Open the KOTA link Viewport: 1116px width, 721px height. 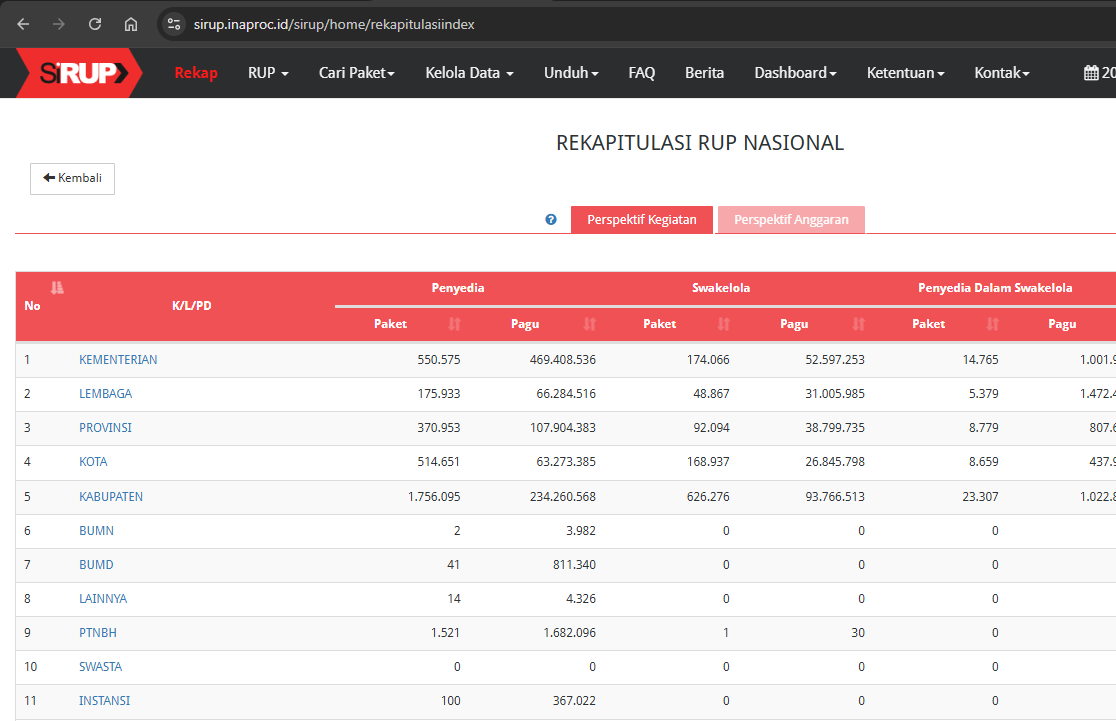tap(93, 462)
